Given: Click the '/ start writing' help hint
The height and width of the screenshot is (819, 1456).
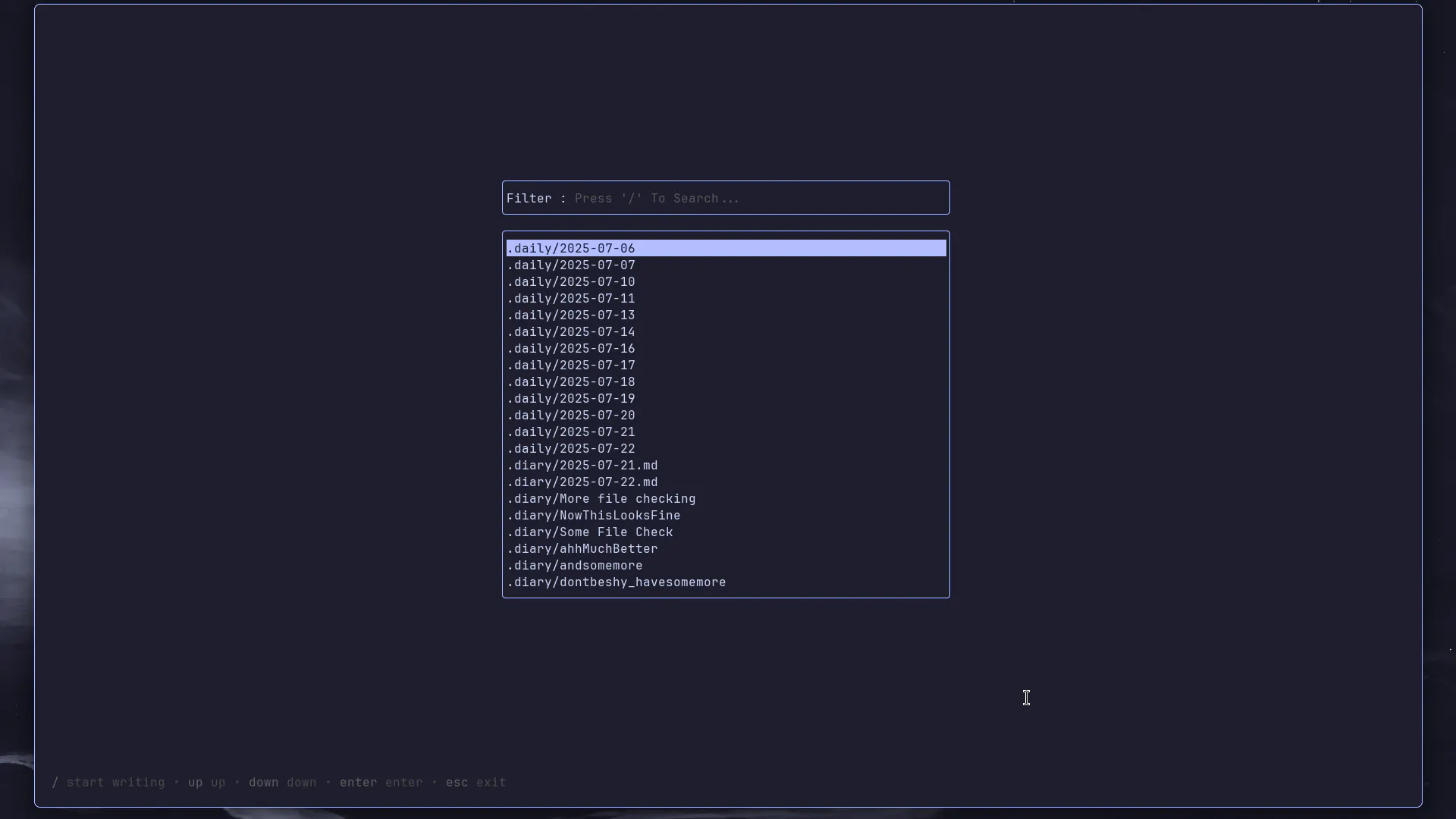Looking at the screenshot, I should click(x=108, y=782).
